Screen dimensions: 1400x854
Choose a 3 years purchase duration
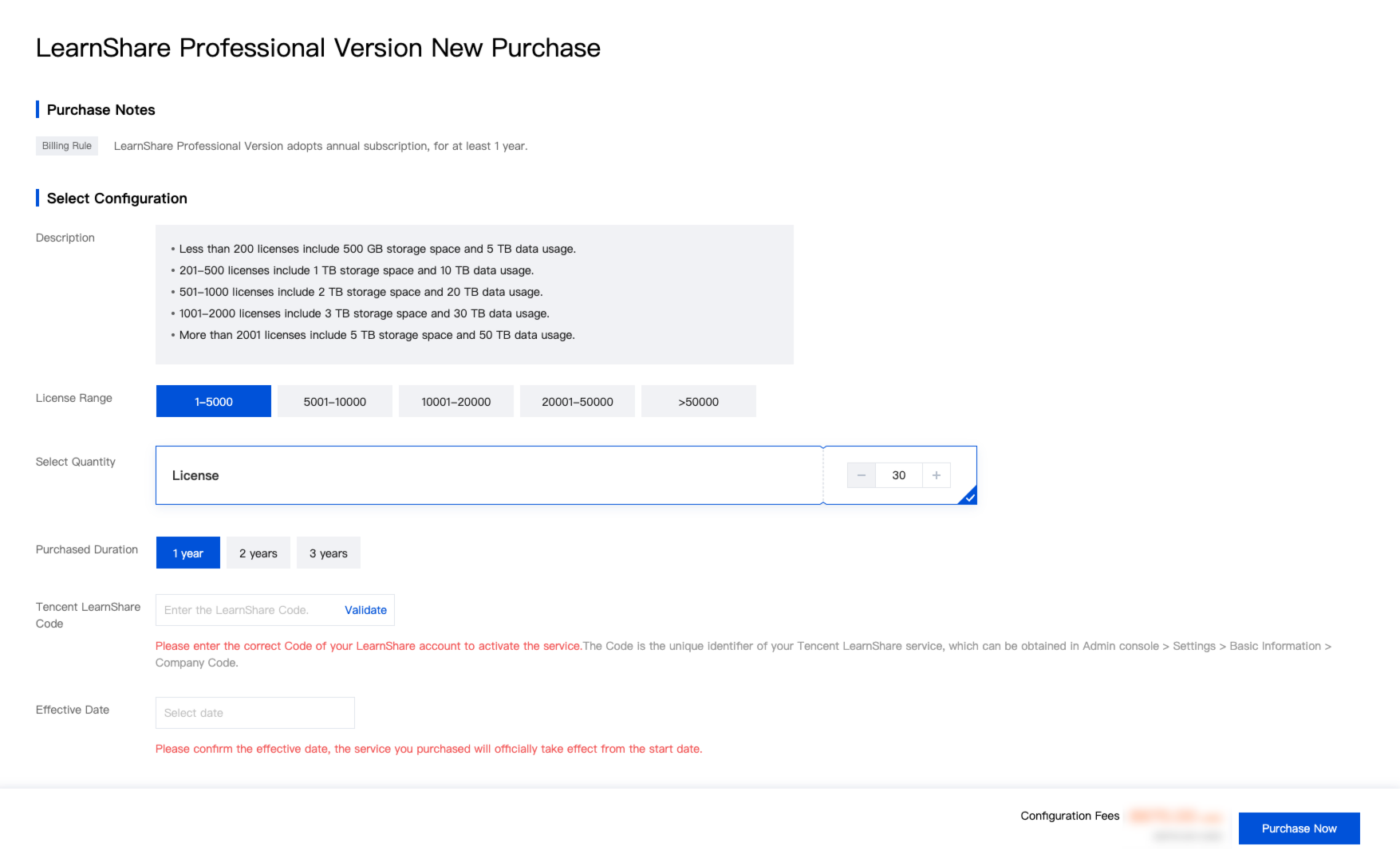pyautogui.click(x=328, y=553)
